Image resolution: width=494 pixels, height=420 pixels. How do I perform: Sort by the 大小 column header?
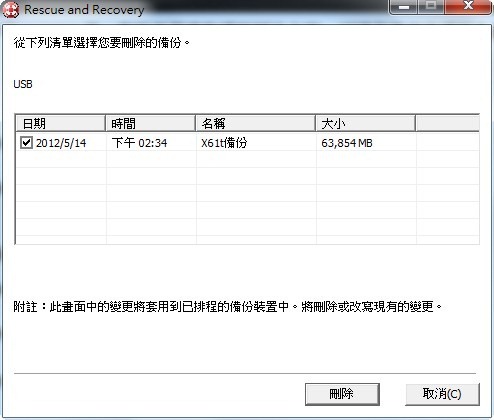click(x=366, y=124)
